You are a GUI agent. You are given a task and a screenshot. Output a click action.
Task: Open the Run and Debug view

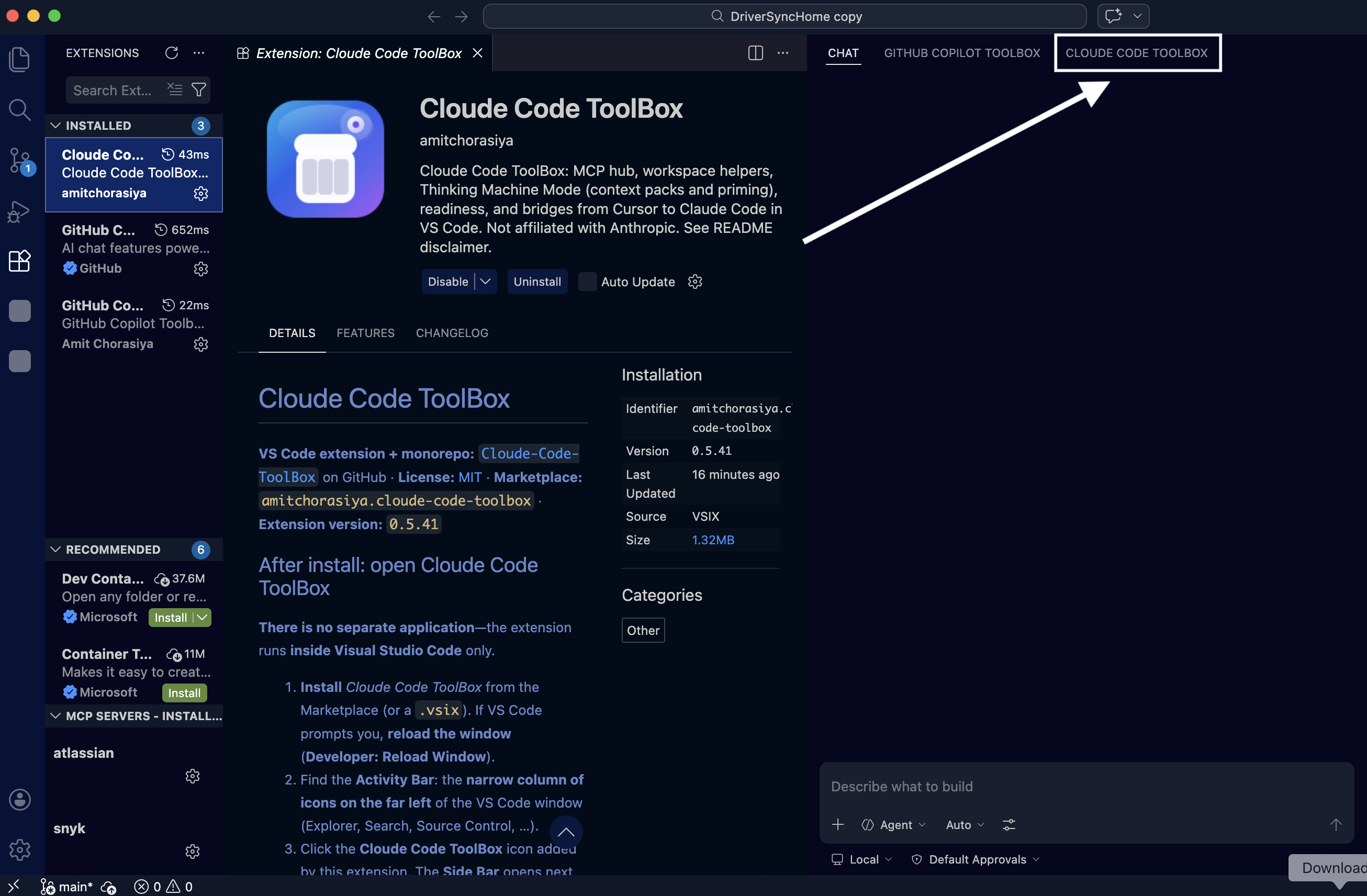click(x=19, y=211)
